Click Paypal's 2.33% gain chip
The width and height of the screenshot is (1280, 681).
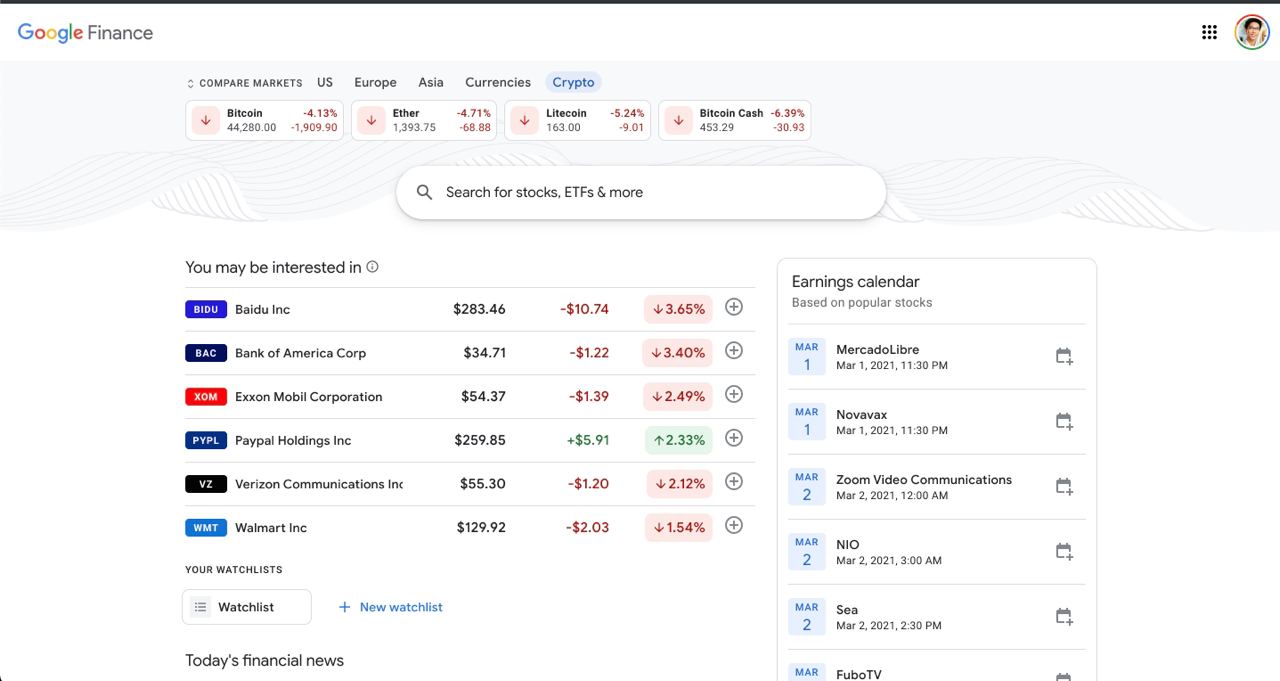point(678,440)
